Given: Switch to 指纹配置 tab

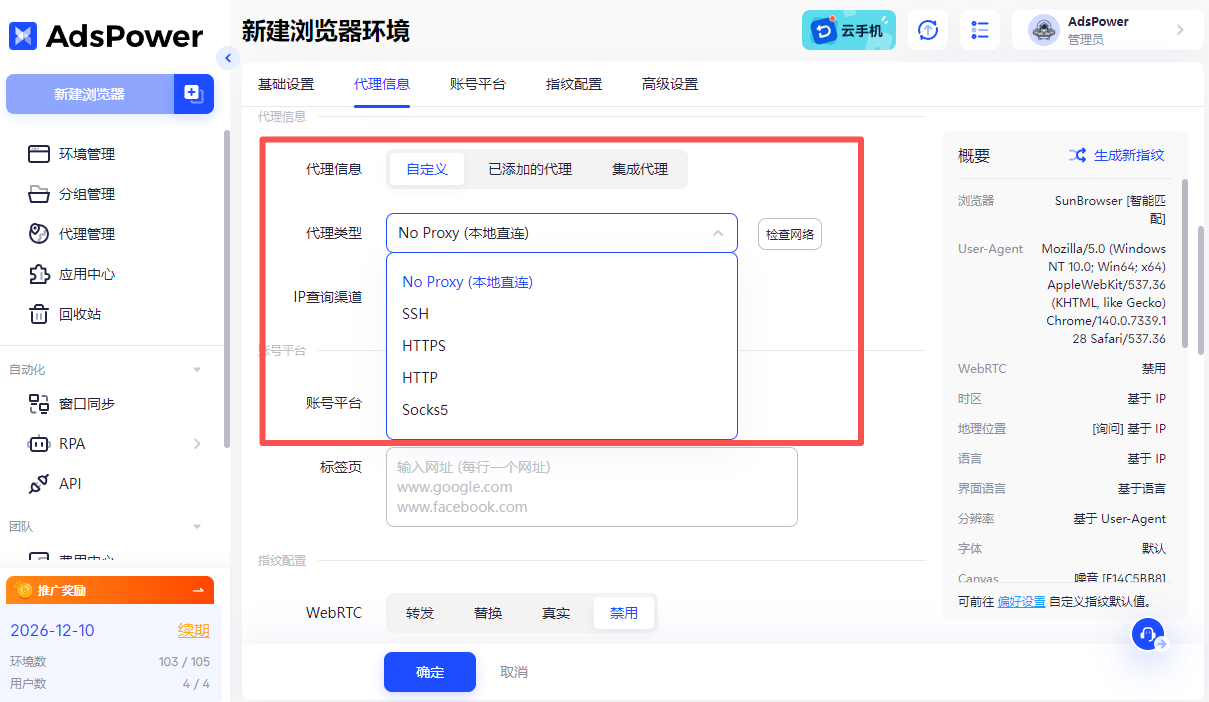Looking at the screenshot, I should 574,84.
